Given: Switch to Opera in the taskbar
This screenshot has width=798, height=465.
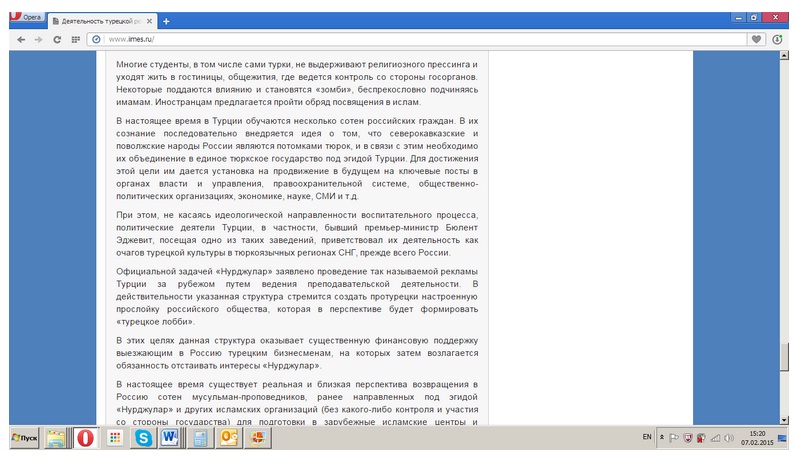Looking at the screenshot, I should (x=86, y=438).
